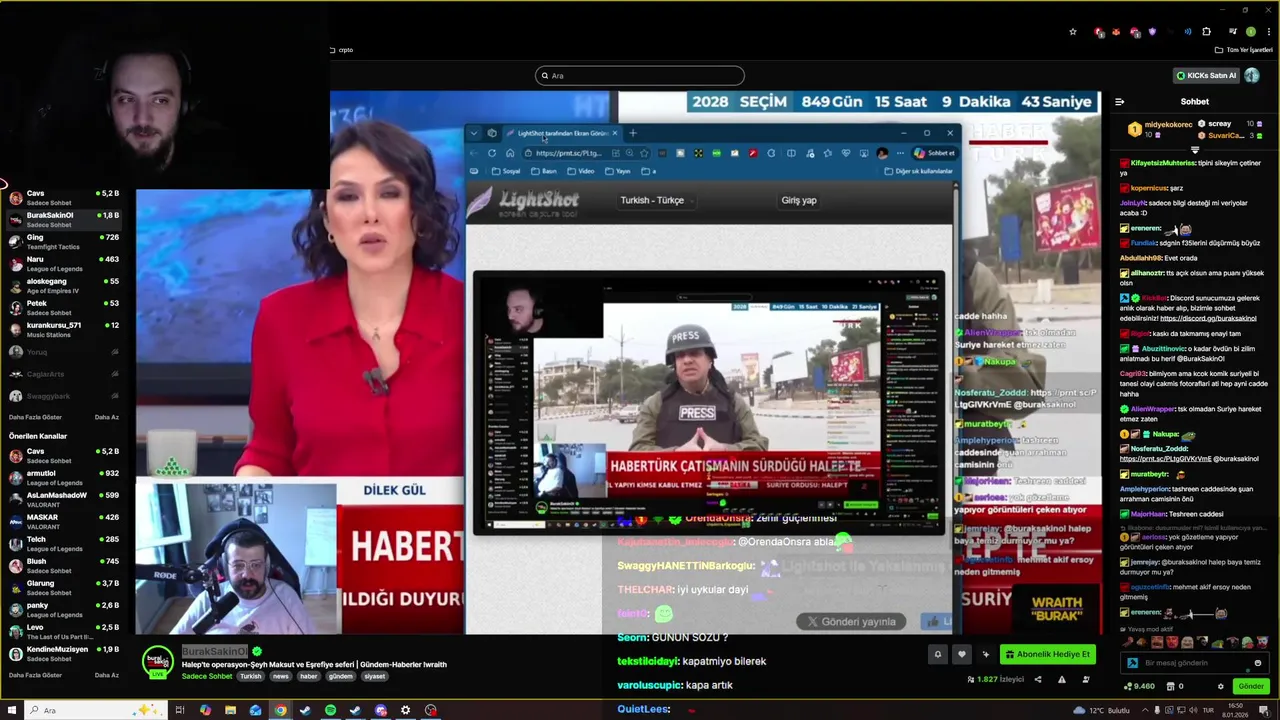
Task: Click the Ara search field on Kick
Action: click(x=640, y=76)
